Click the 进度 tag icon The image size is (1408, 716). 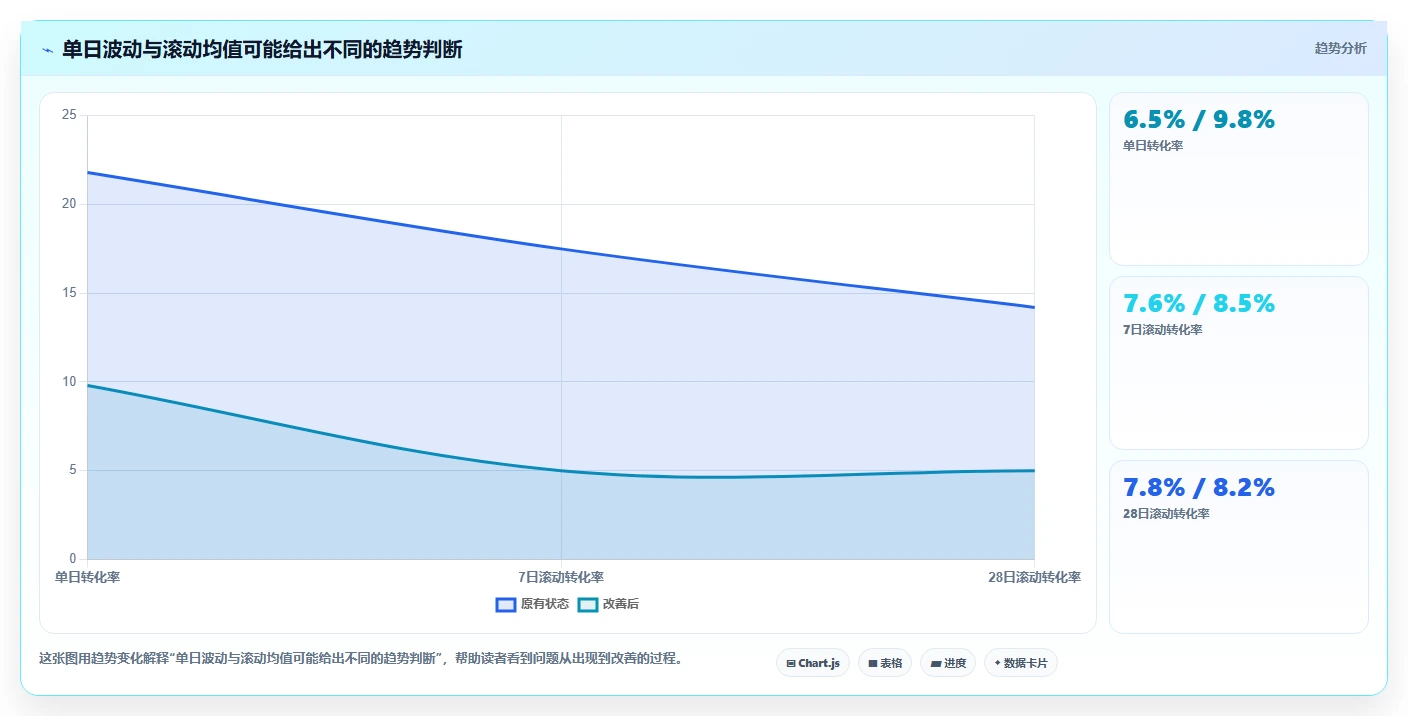pos(935,663)
